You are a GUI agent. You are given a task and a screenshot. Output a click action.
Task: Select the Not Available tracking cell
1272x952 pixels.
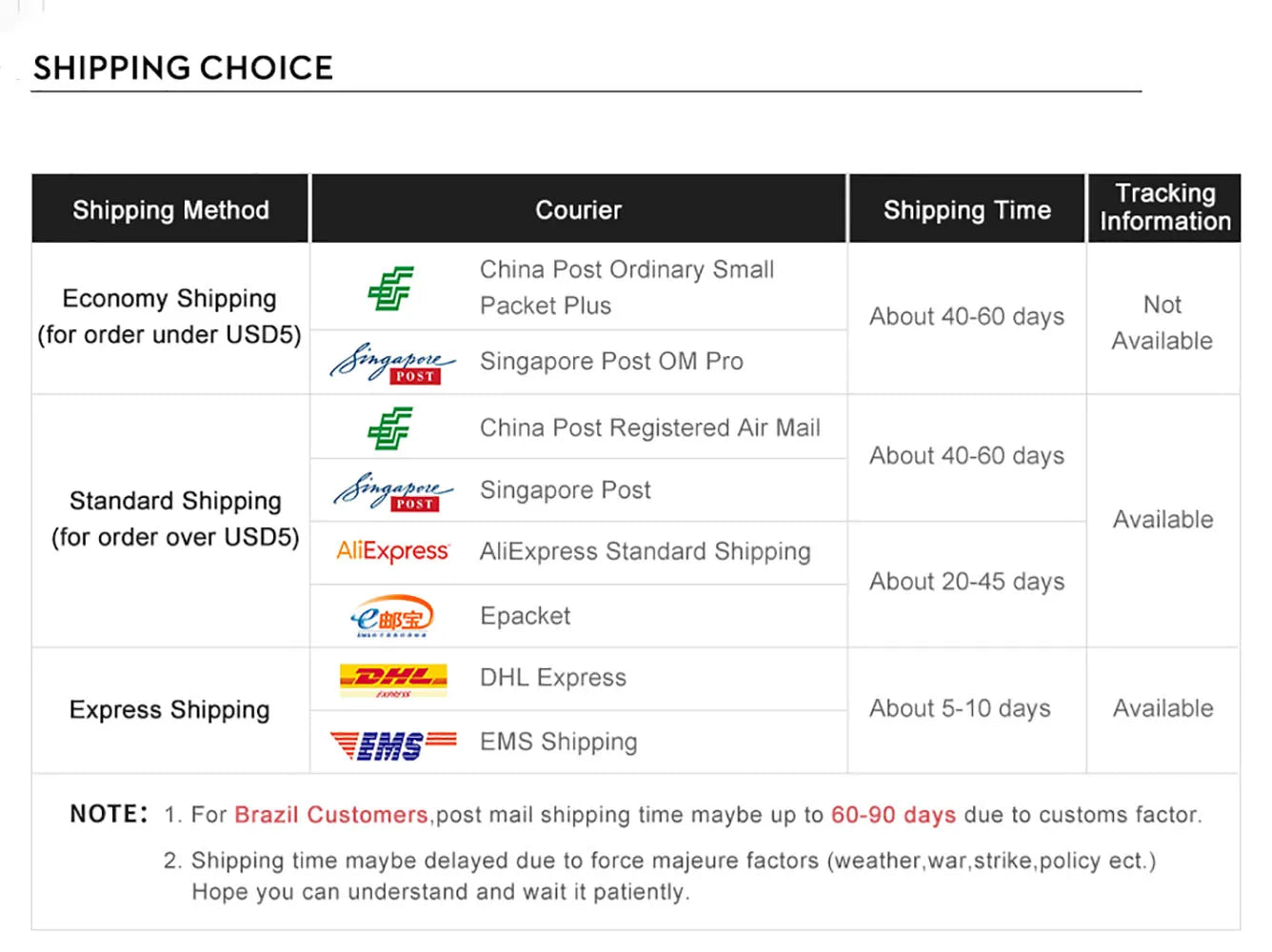(1163, 322)
